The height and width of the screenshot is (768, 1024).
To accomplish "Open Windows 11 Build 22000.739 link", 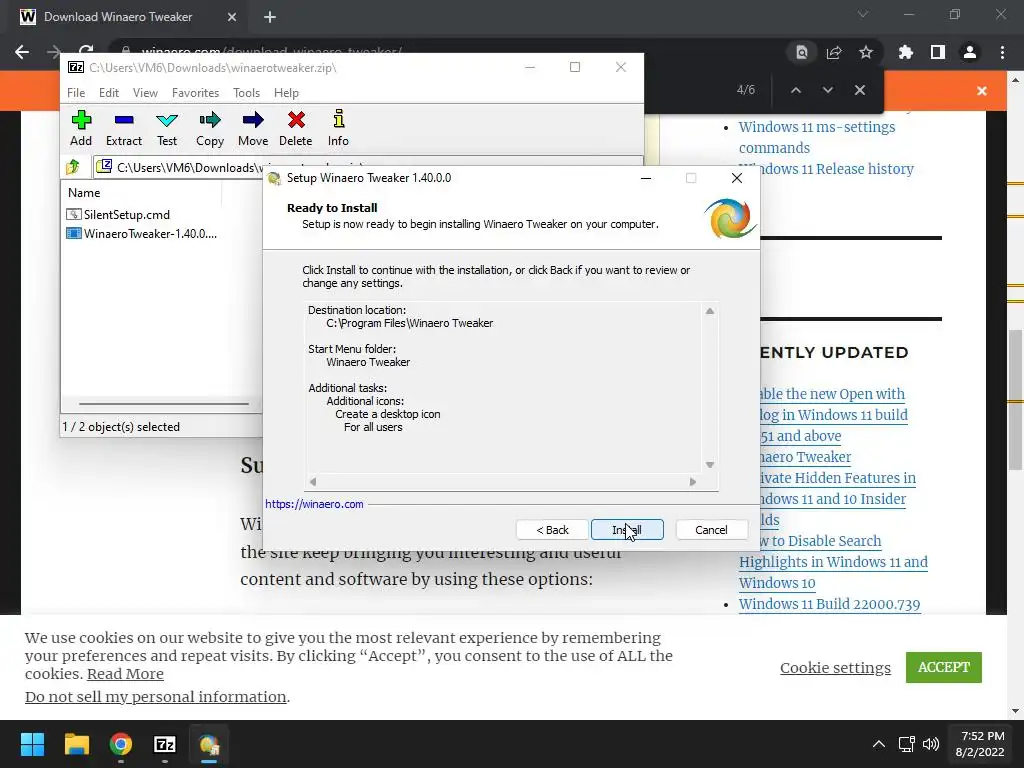I will pos(829,604).
